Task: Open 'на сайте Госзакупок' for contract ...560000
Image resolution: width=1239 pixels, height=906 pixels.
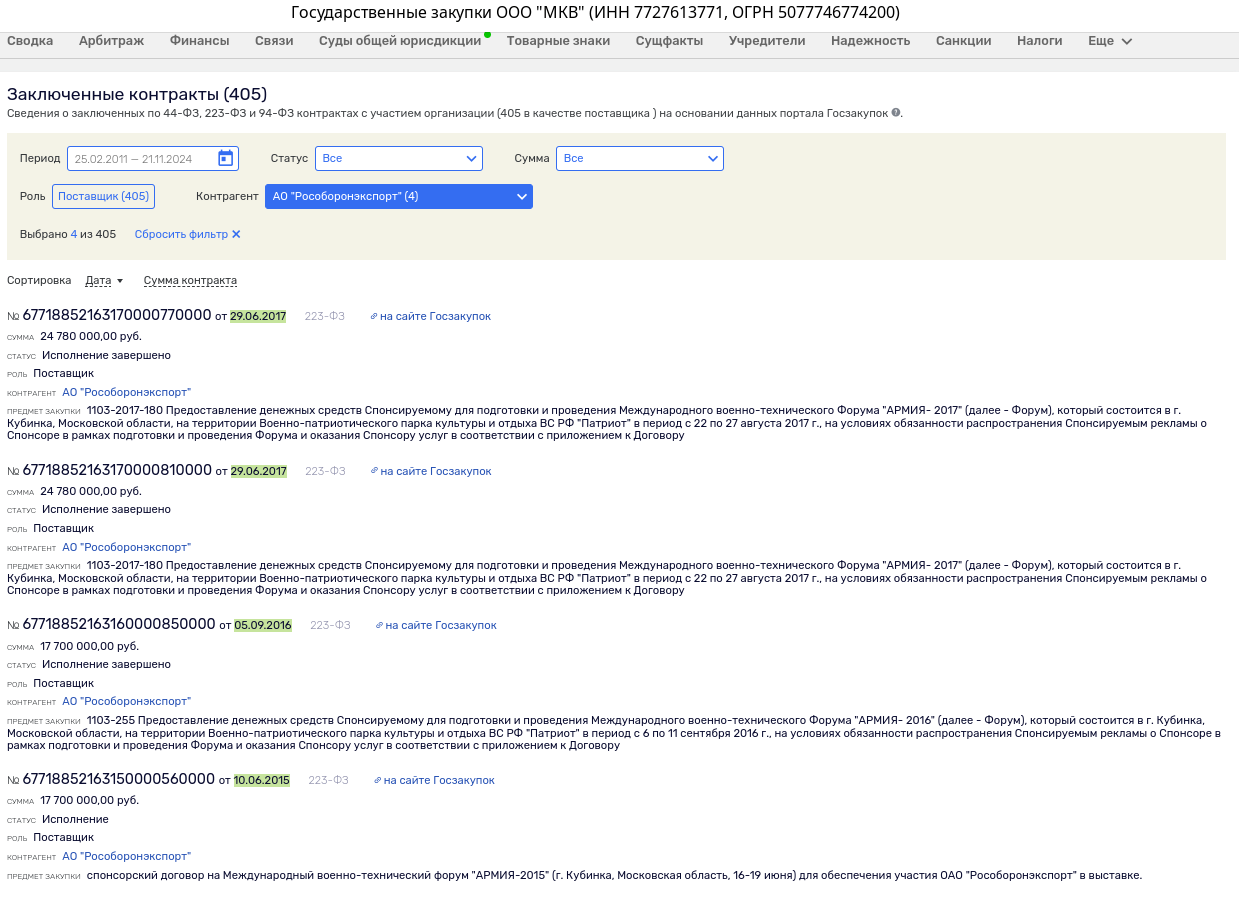Action: pos(439,780)
